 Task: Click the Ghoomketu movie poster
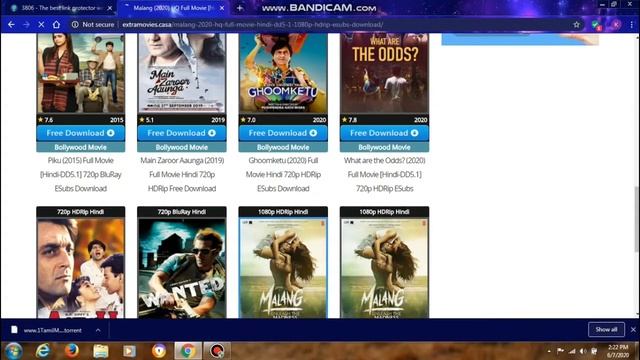point(283,73)
